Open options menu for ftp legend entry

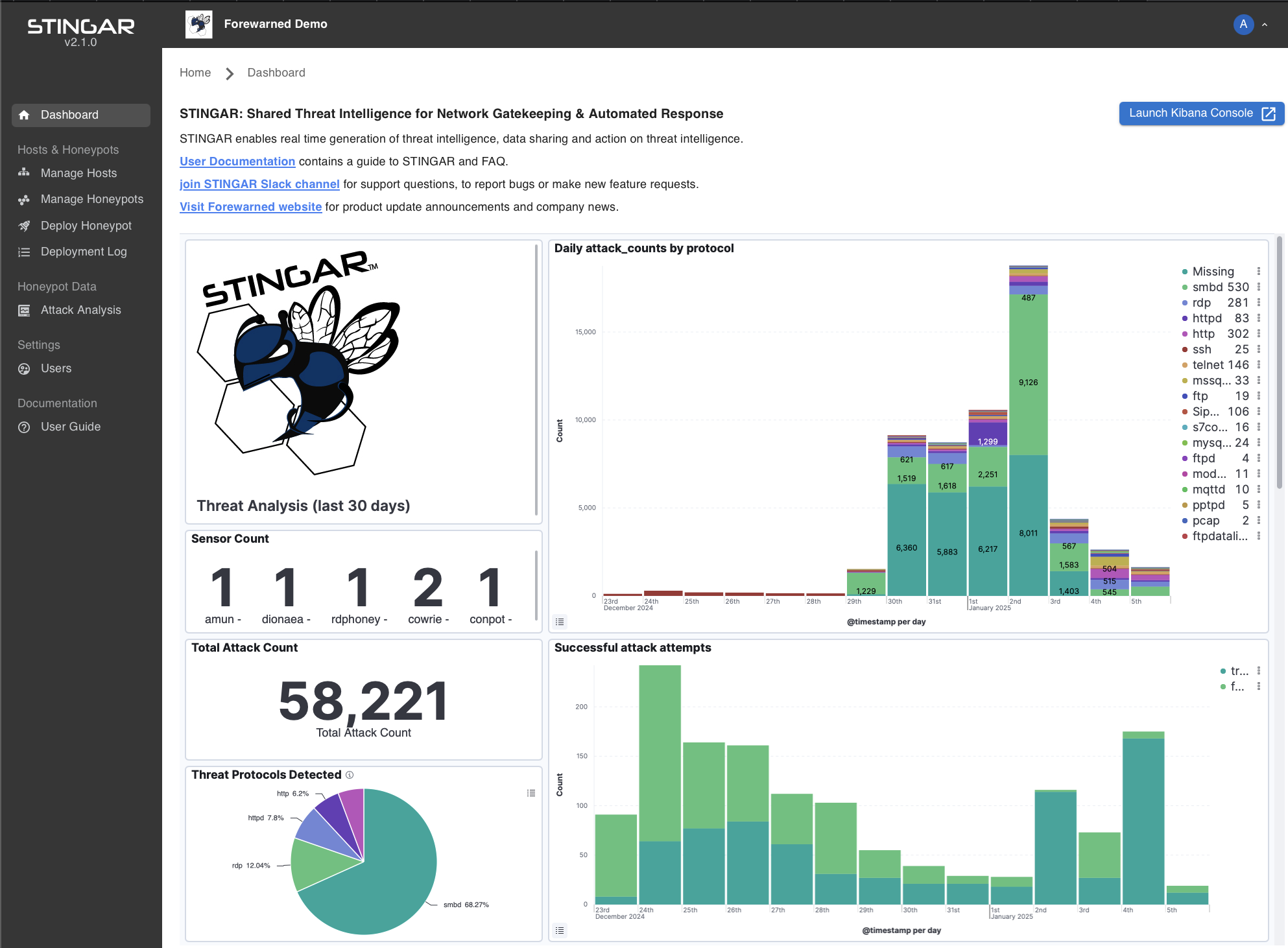1259,396
